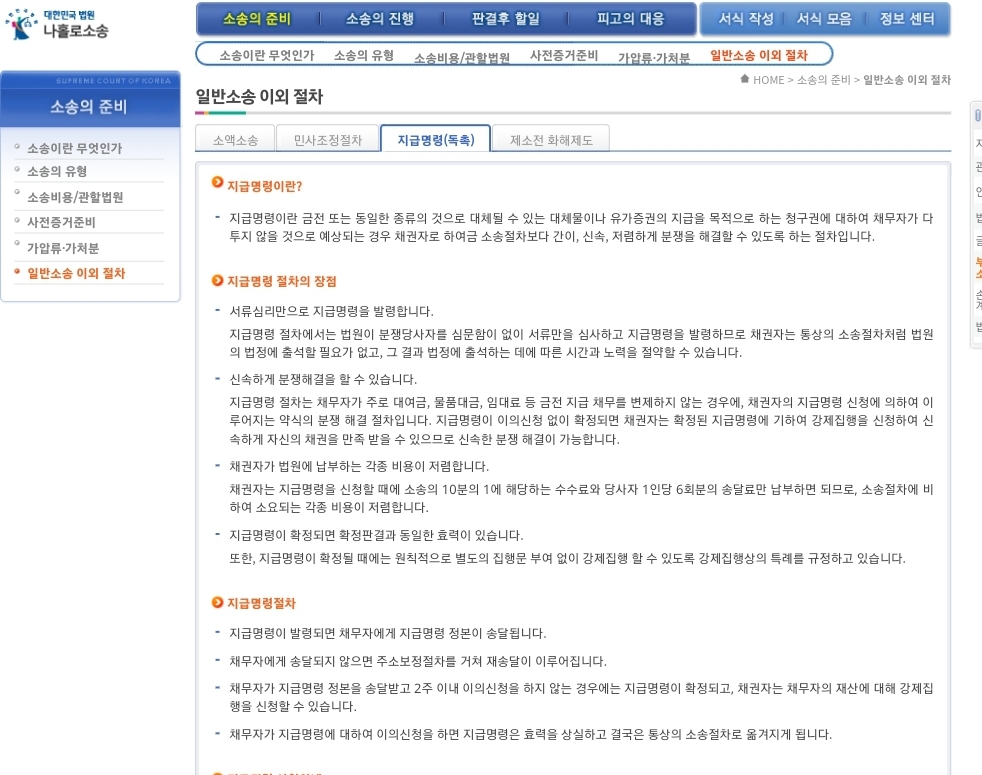Open the 서식 모음 menu
982x775 pixels.
pyautogui.click(x=824, y=19)
